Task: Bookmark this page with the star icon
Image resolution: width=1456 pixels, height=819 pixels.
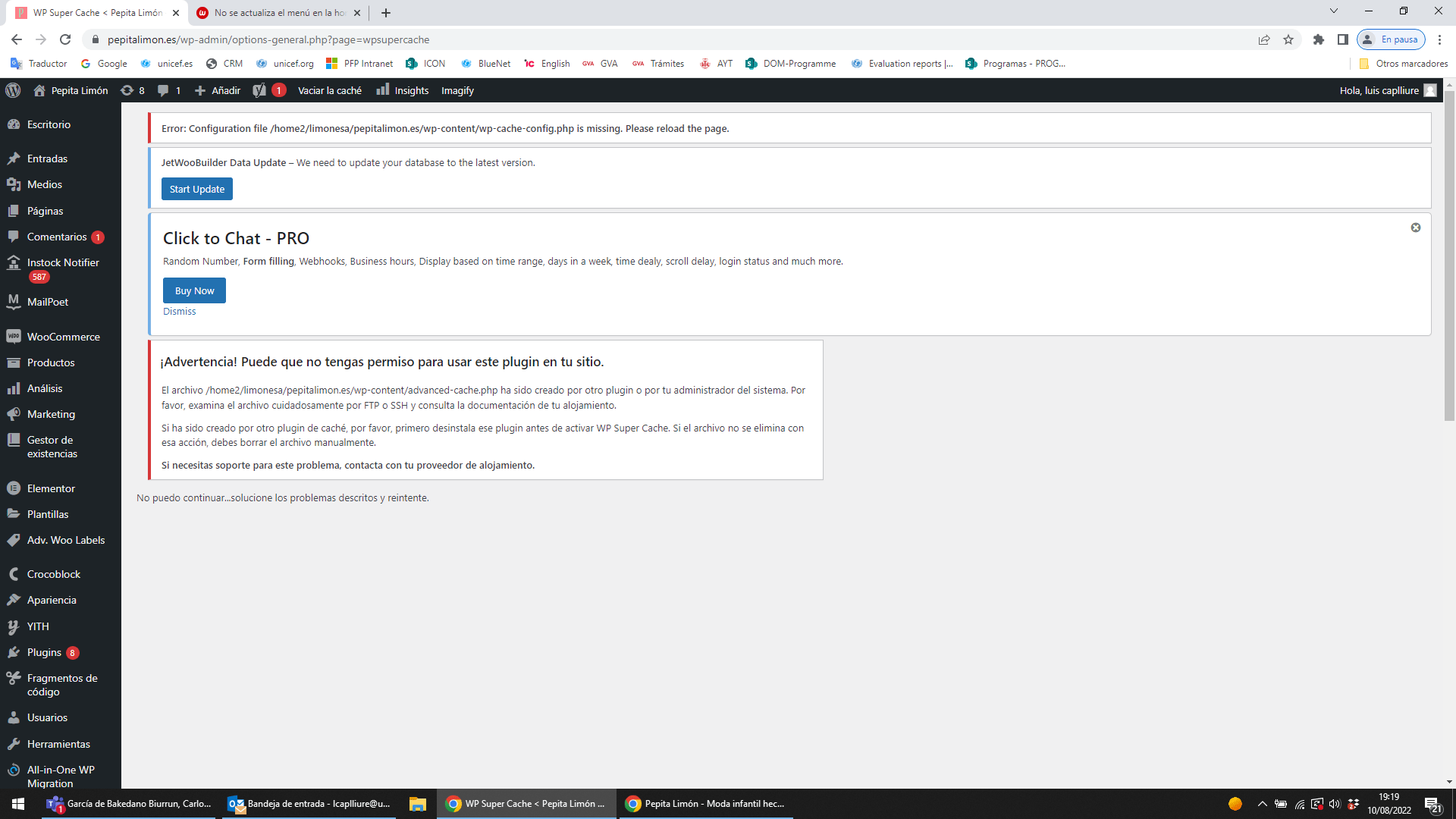Action: [x=1288, y=39]
